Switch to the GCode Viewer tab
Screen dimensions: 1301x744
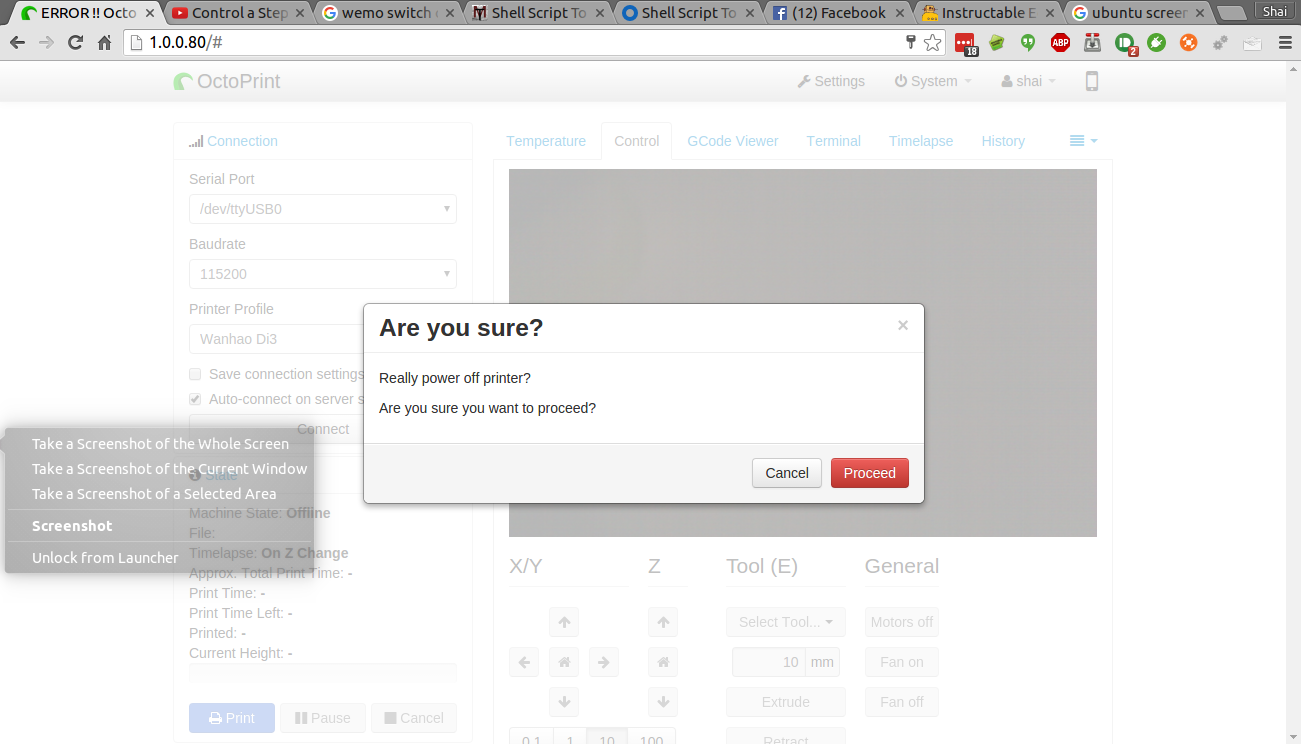[732, 141]
